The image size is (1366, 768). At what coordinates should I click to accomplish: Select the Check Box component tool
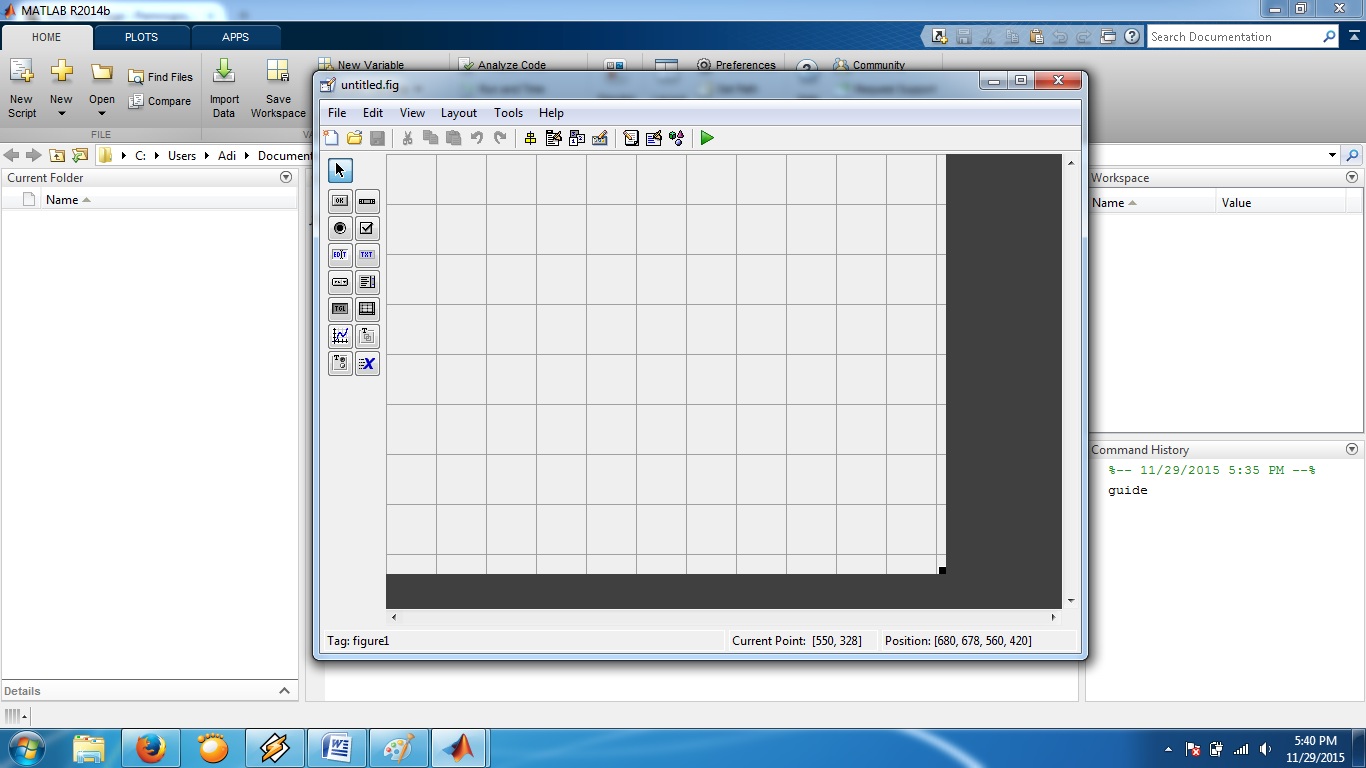tap(367, 228)
